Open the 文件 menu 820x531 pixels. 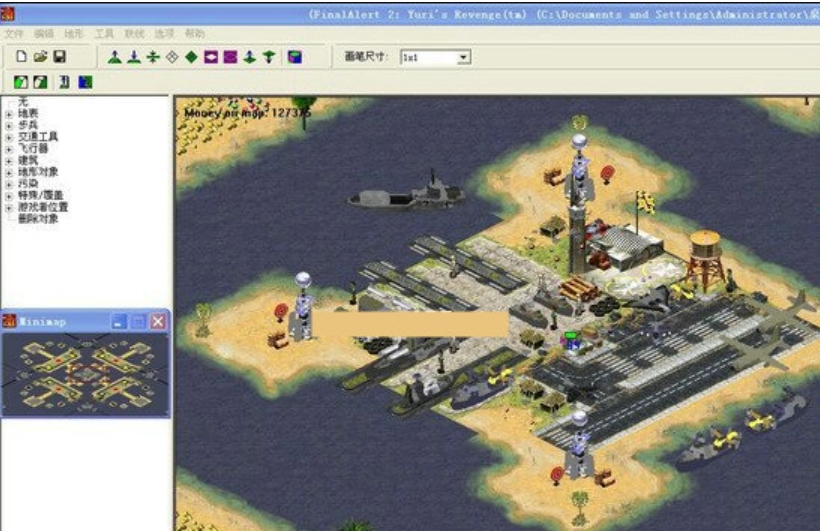pyautogui.click(x=14, y=33)
